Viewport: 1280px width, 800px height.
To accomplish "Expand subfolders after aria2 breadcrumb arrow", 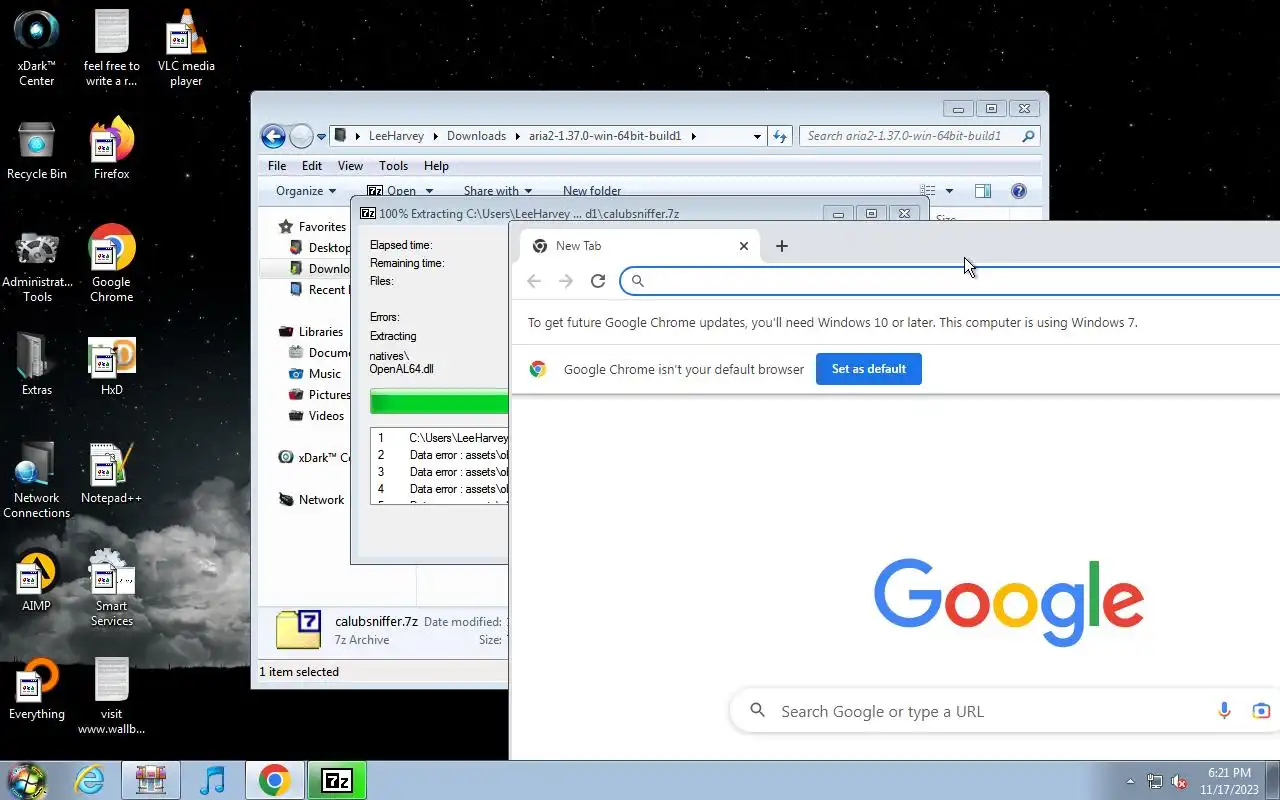I will (x=693, y=136).
